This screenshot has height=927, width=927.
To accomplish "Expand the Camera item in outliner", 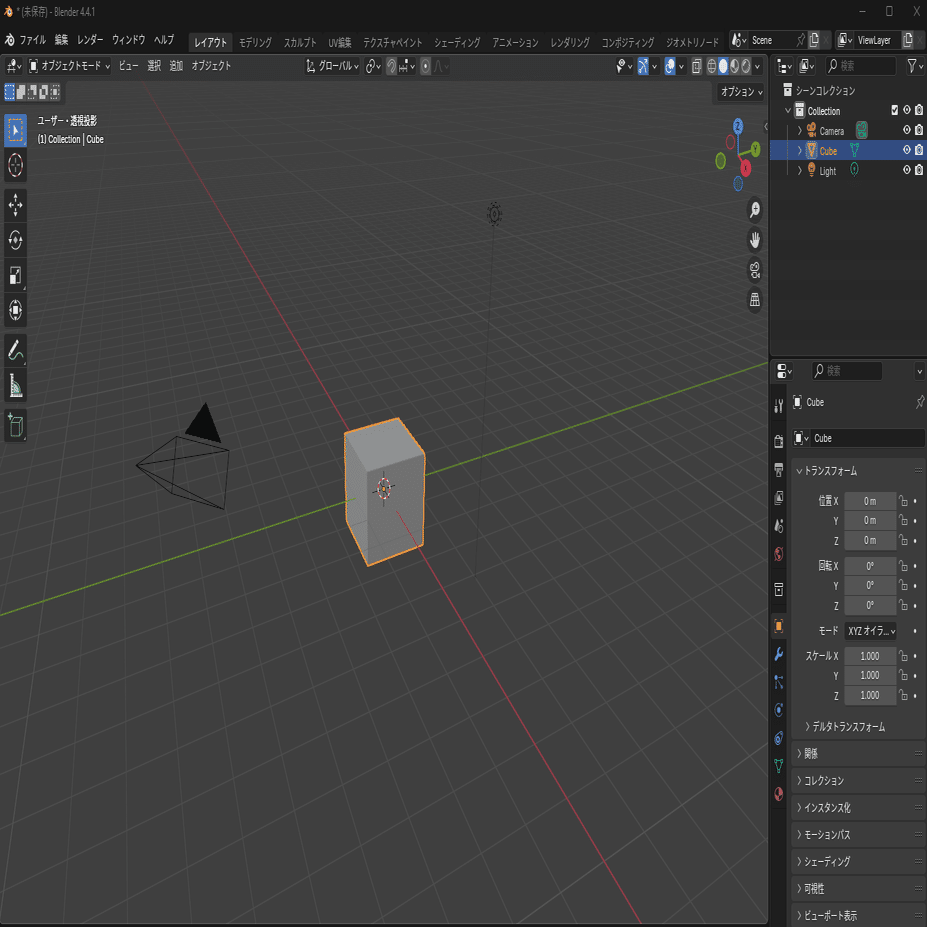I will click(x=799, y=131).
